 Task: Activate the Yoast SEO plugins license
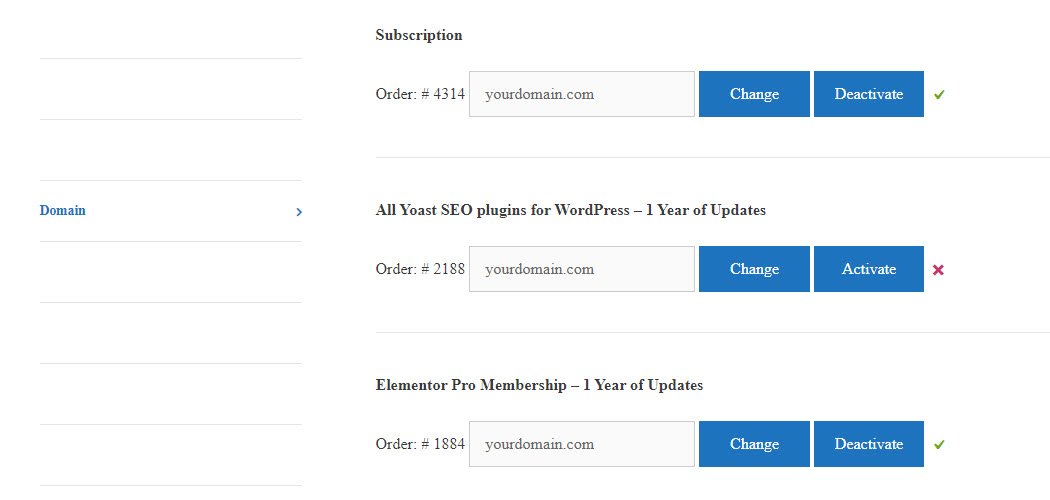(869, 269)
